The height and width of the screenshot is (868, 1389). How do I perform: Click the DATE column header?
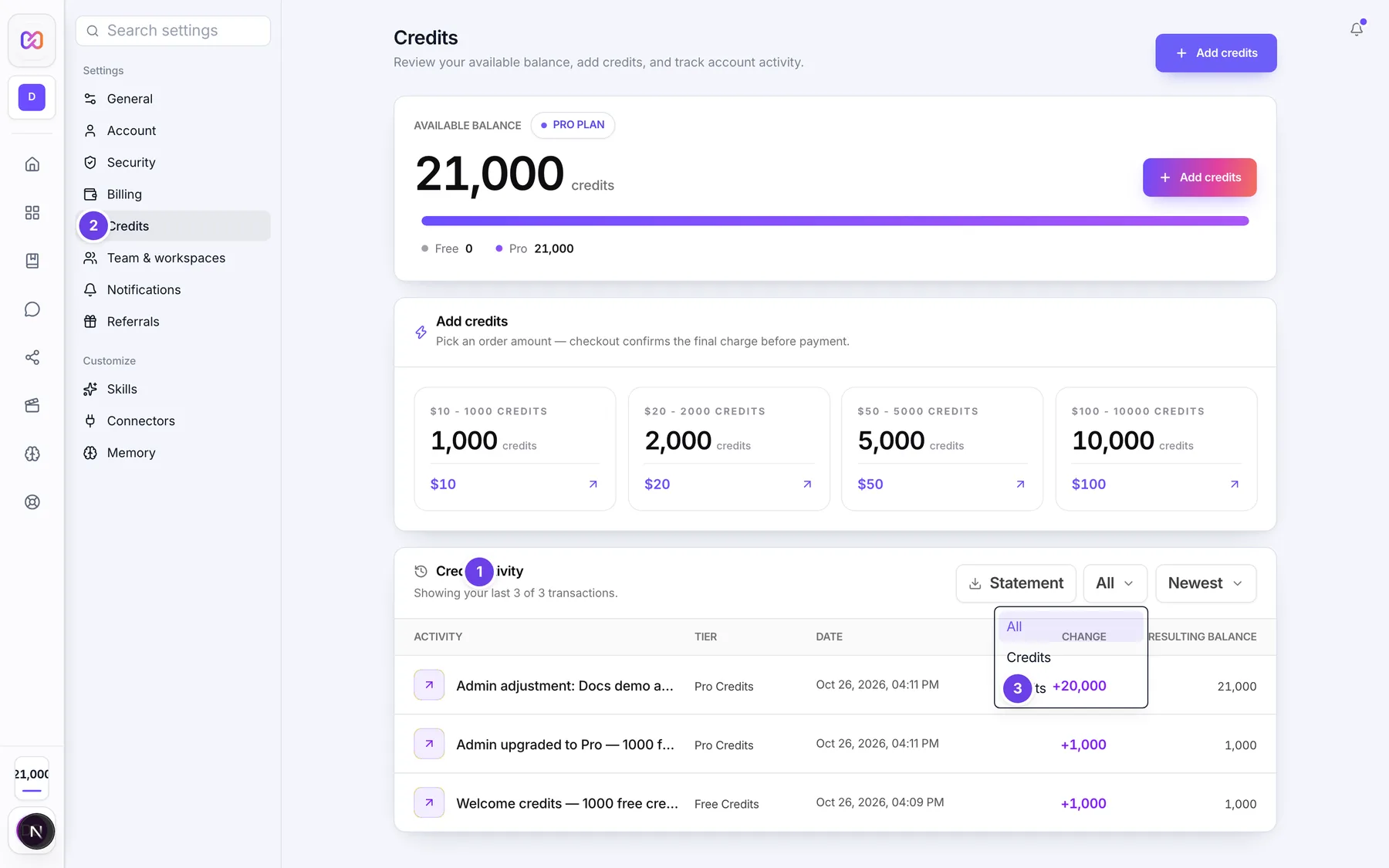click(829, 637)
